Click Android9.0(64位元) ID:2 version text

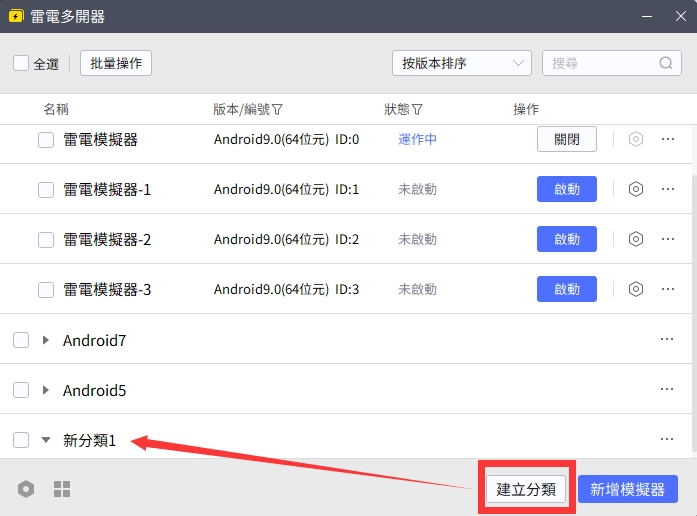tap(286, 240)
